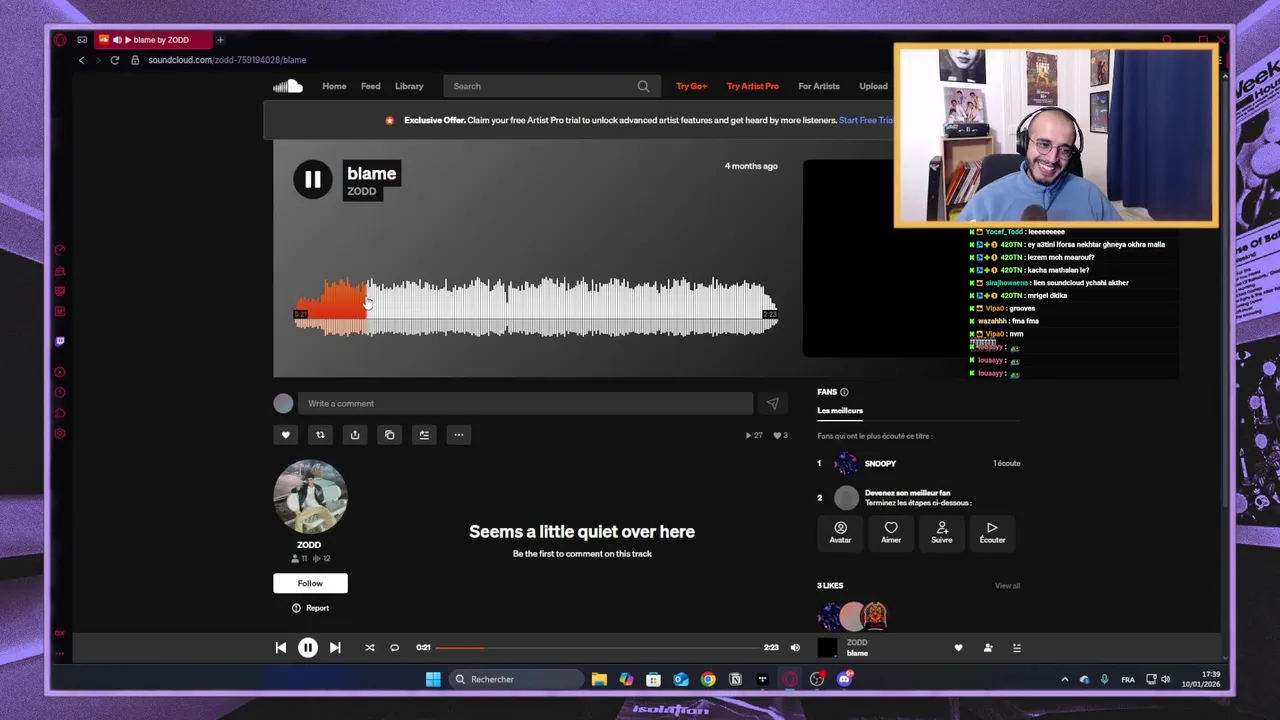Viewport: 1280px width, 720px height.
Task: Open Google Chrome from the taskbar
Action: pyautogui.click(x=708, y=680)
